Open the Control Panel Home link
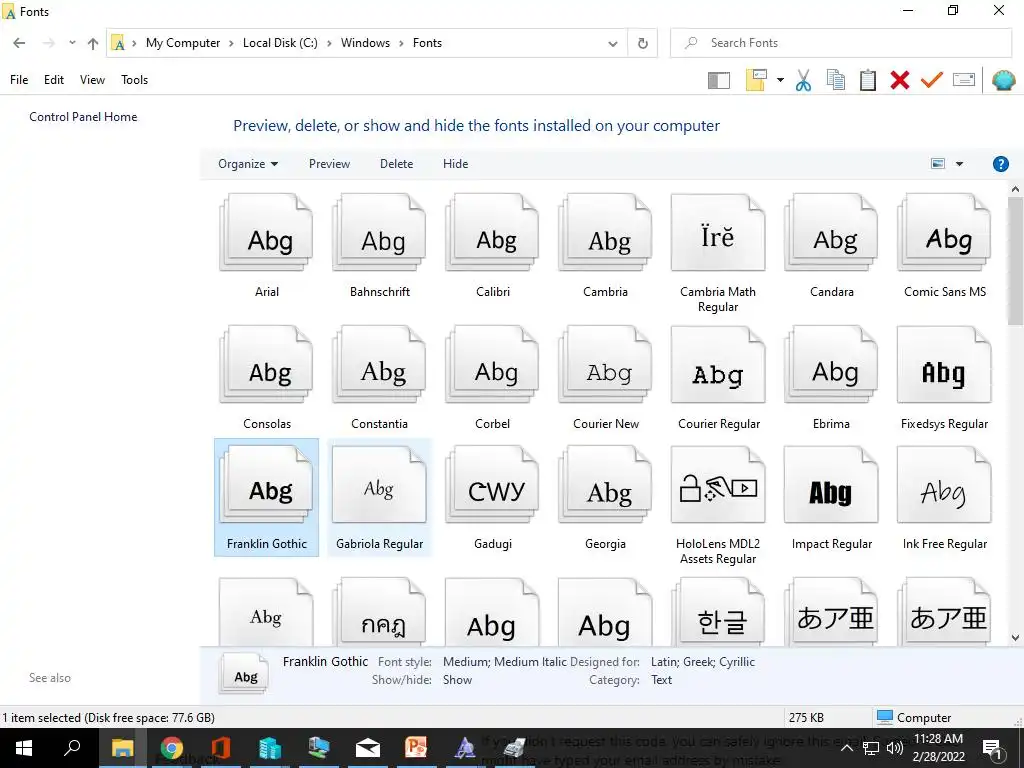The height and width of the screenshot is (768, 1024). 83,117
